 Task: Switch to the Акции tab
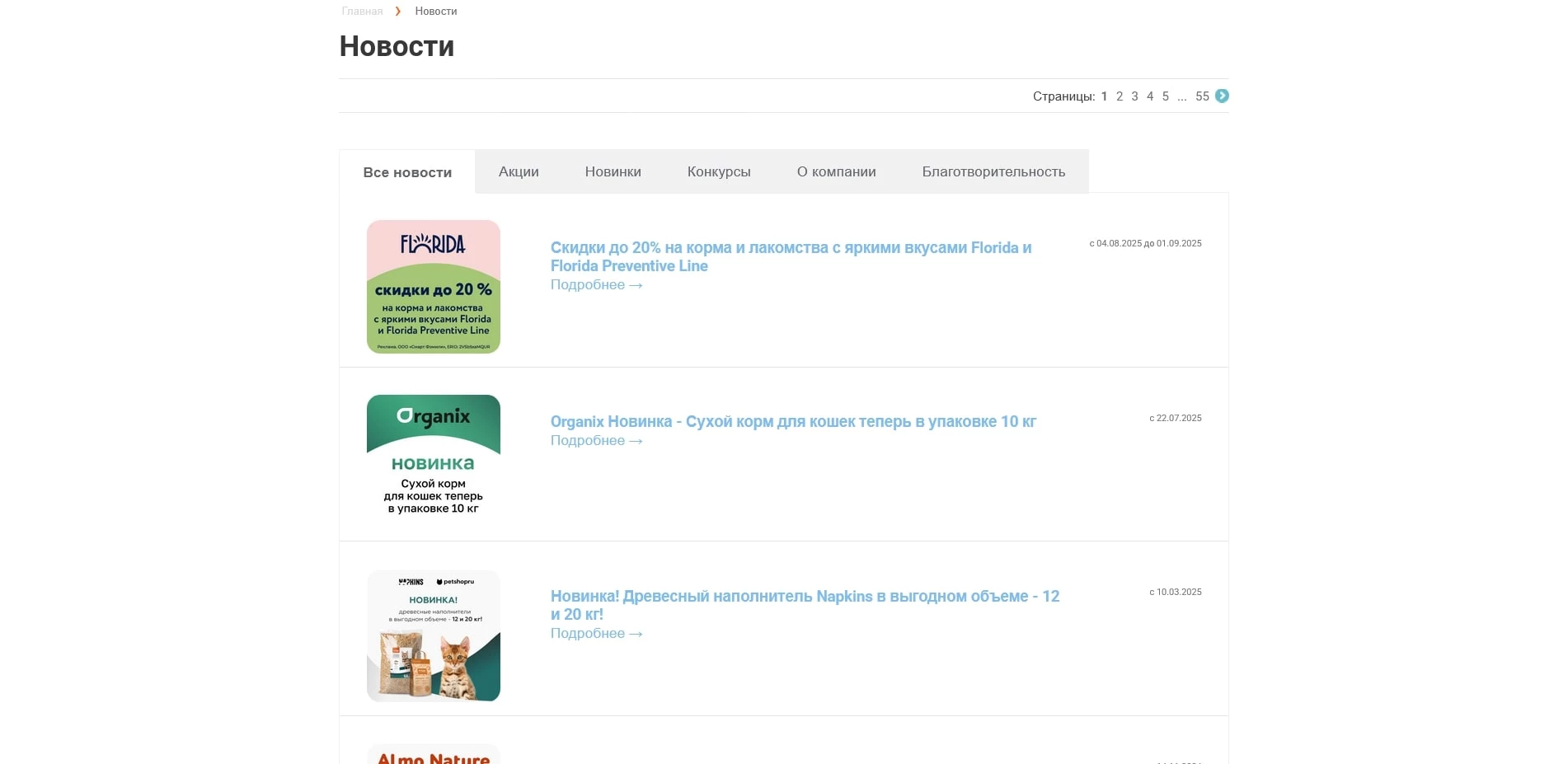pyautogui.click(x=518, y=171)
